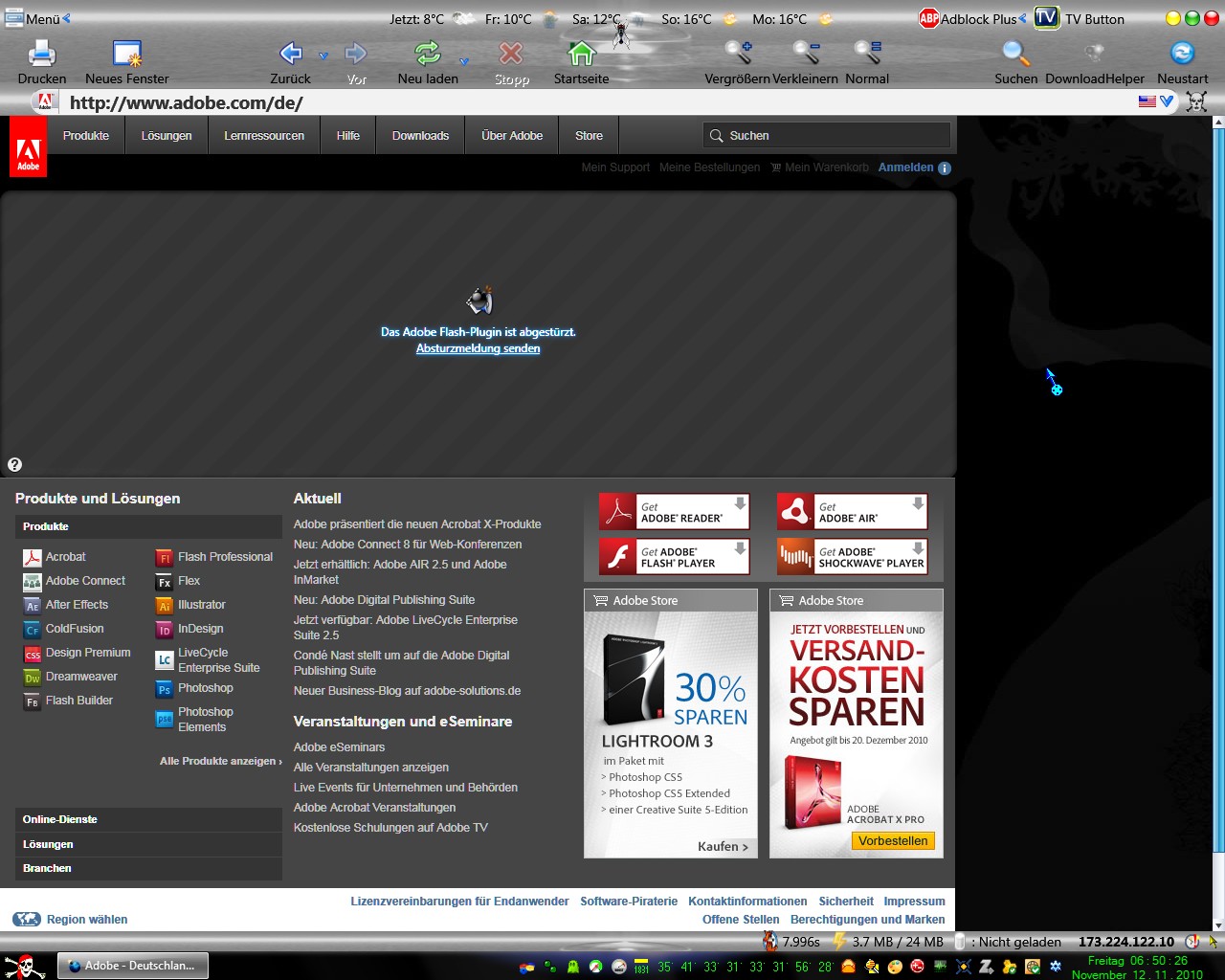Image resolution: width=1225 pixels, height=980 pixels.
Task: Click the Acrobat product icon
Action: 33,558
